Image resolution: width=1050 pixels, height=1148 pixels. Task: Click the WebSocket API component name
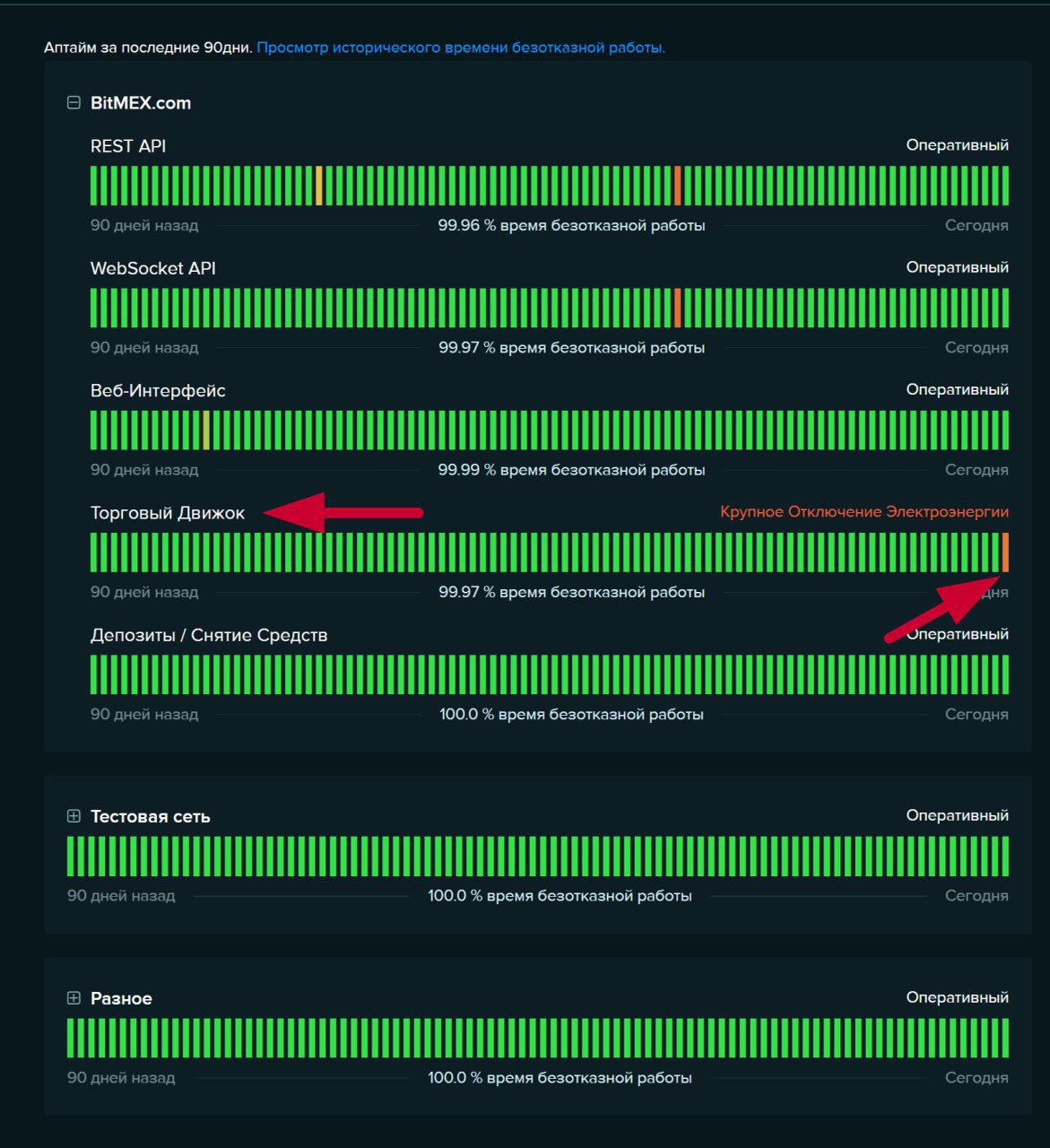pos(153,268)
